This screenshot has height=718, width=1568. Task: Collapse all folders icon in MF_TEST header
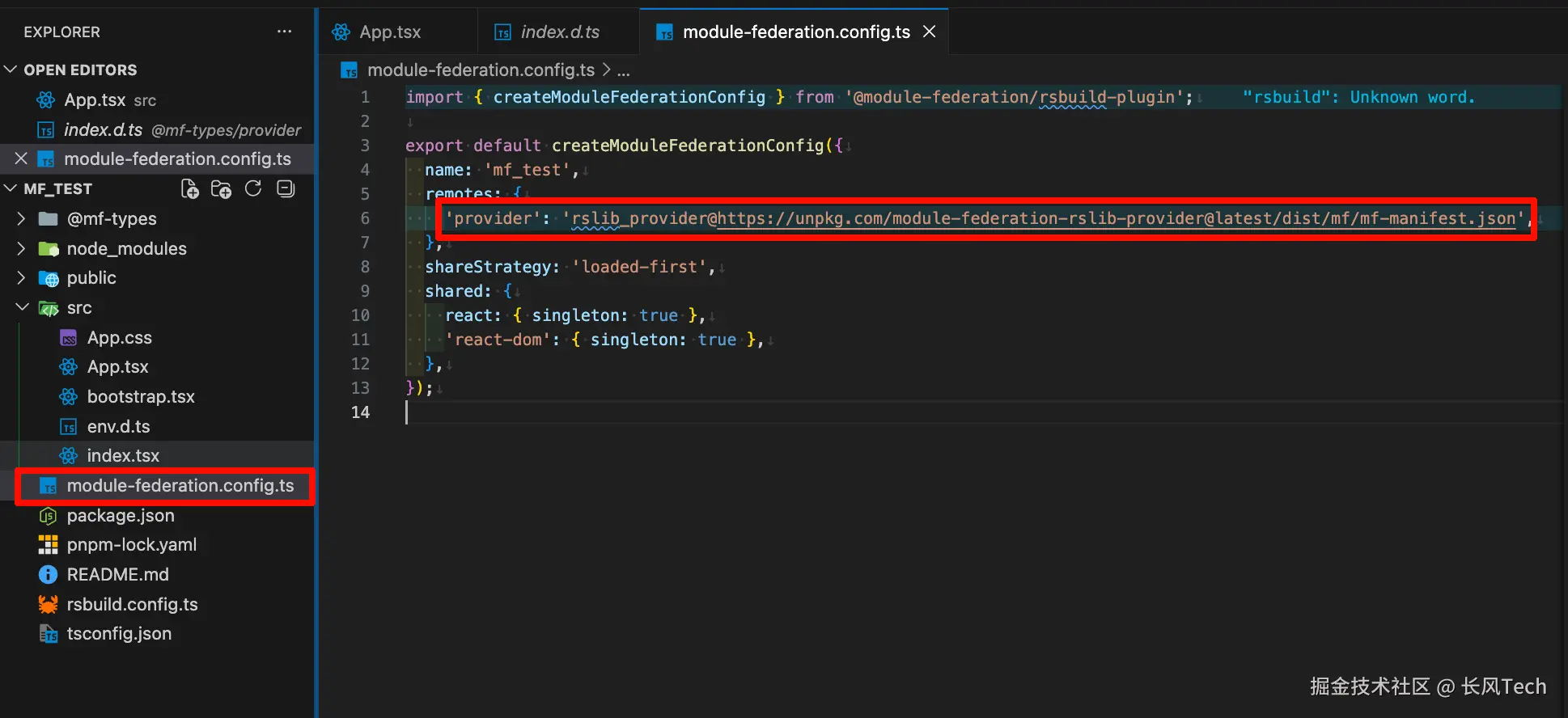point(286,189)
